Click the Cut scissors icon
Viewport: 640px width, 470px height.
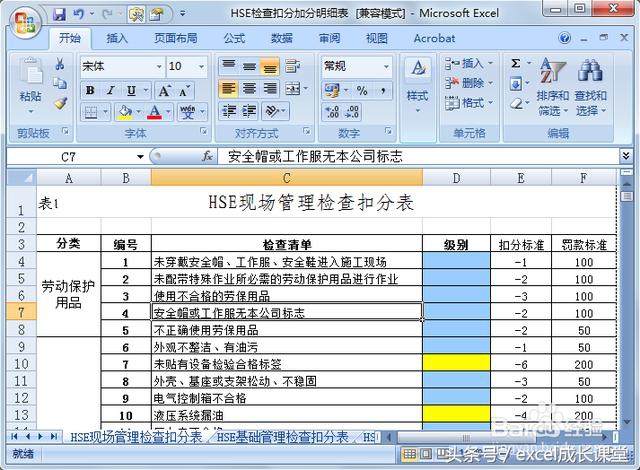[60, 65]
